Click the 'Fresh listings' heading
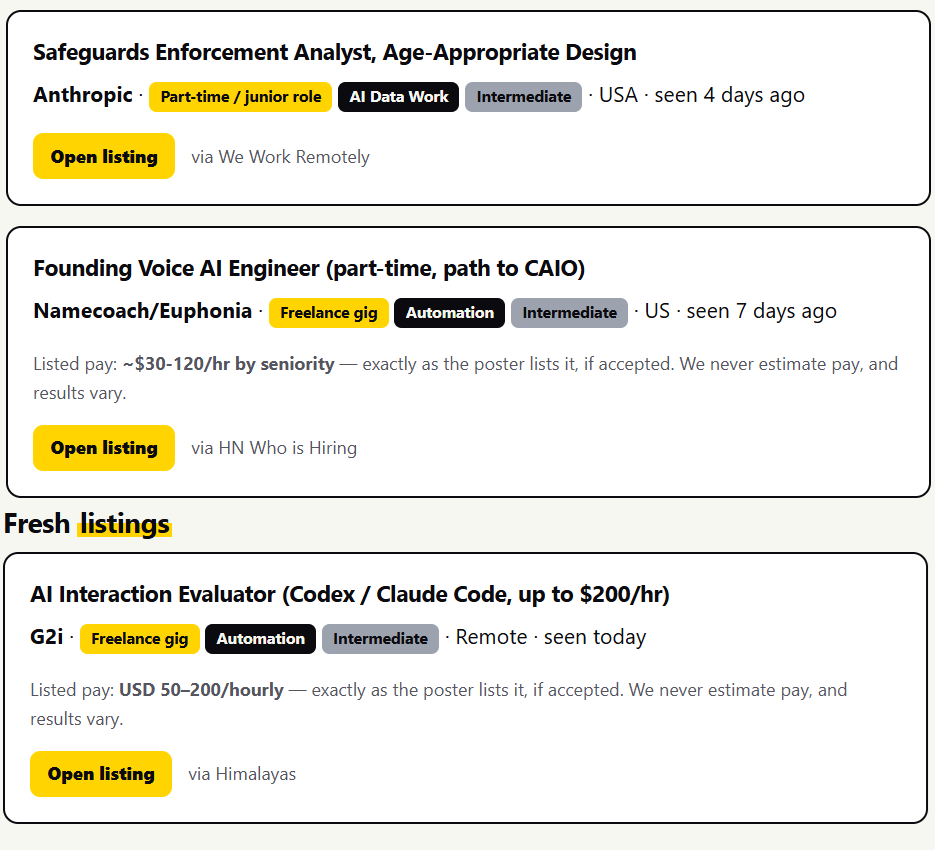 (87, 524)
